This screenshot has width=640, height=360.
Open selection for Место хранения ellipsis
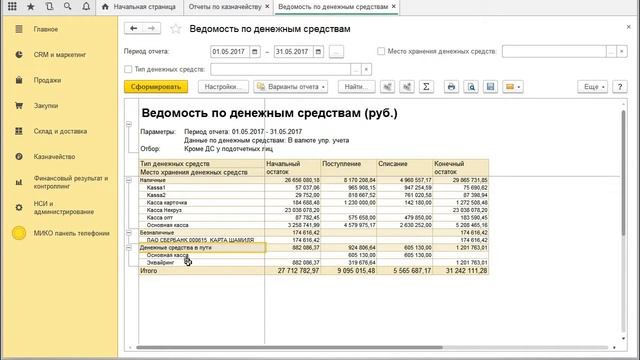(611, 51)
